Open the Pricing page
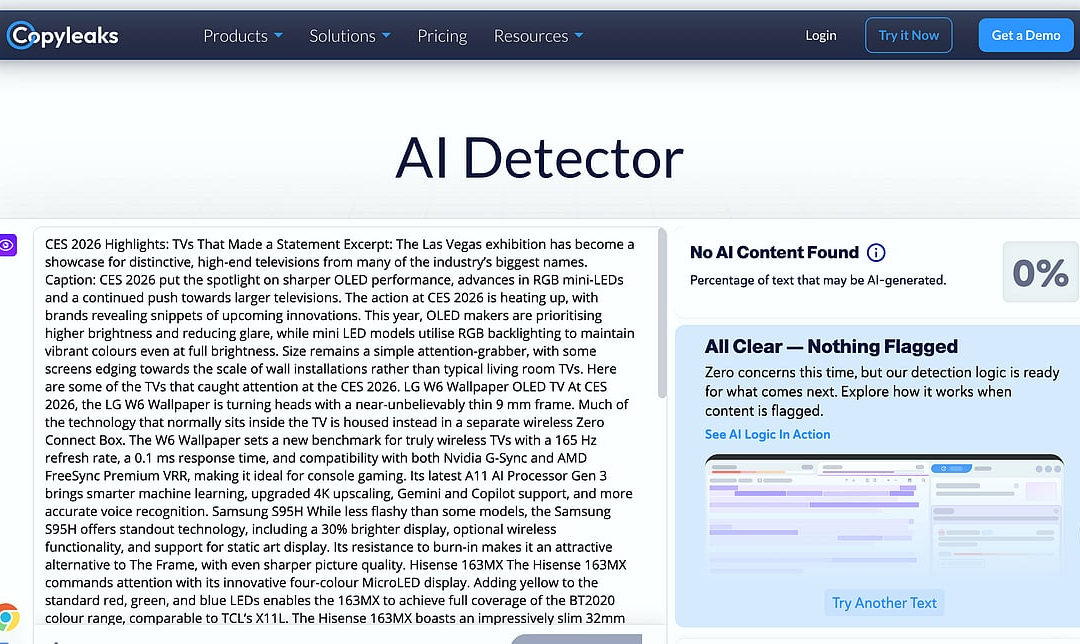Image resolution: width=1080 pixels, height=644 pixels. (x=442, y=36)
